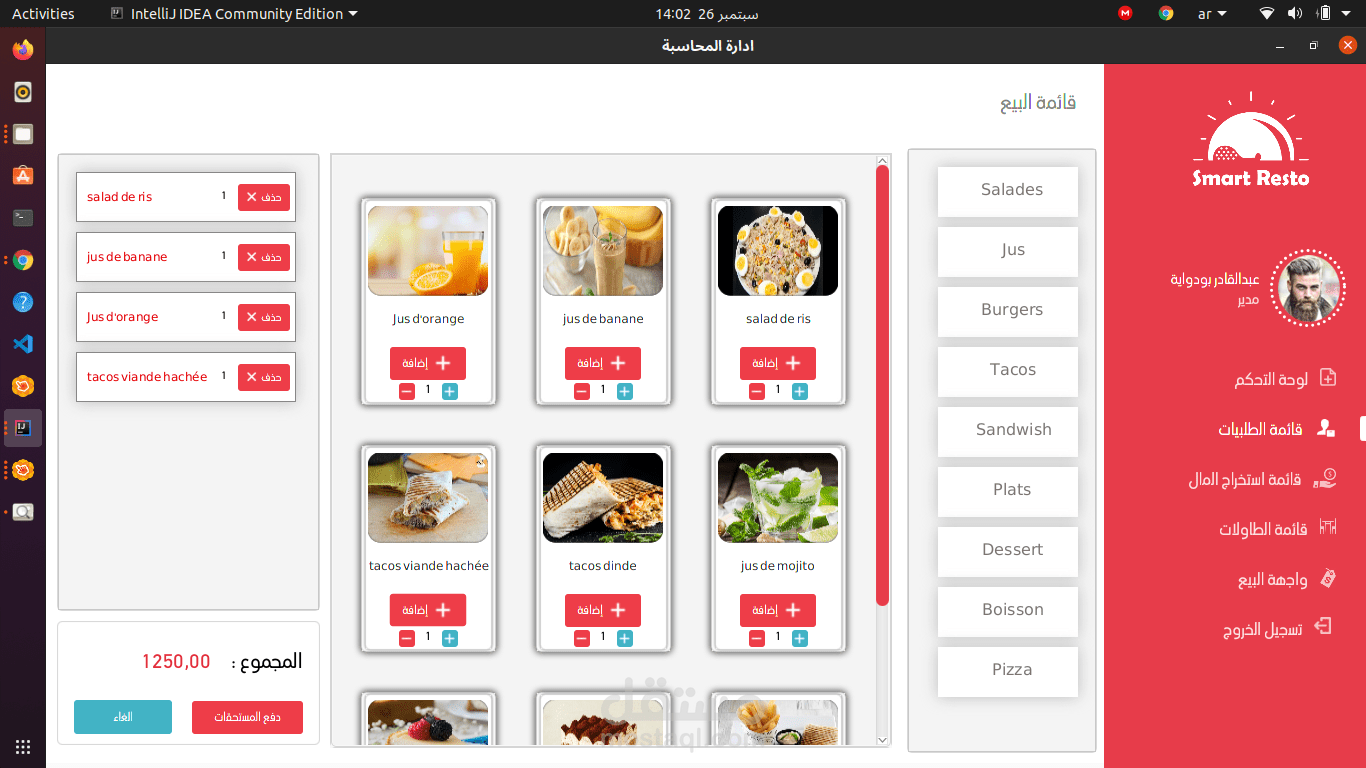
Task: Decrease quantity for salad de ris
Action: tap(757, 392)
